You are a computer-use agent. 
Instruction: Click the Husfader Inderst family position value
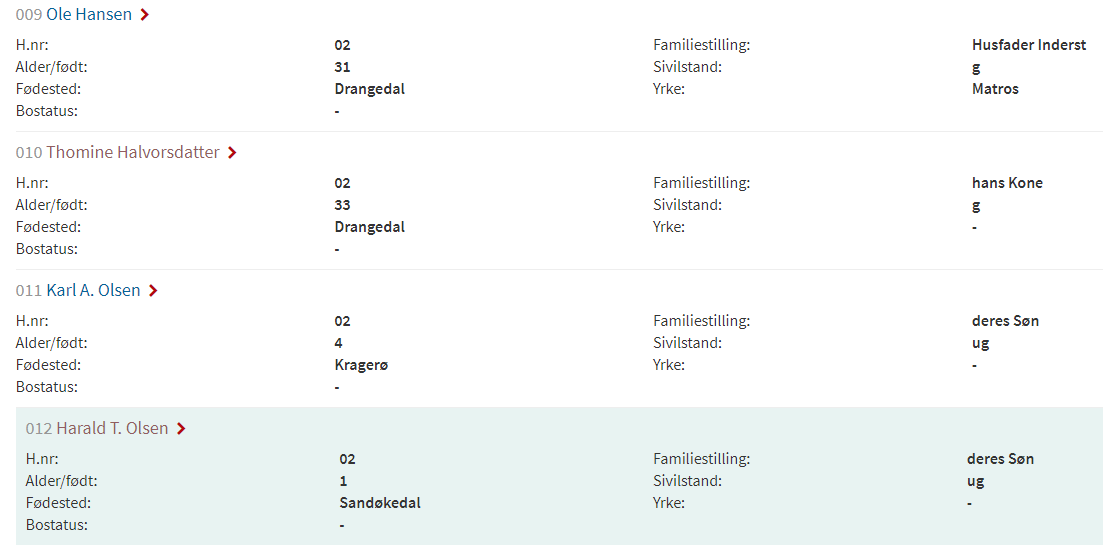[x=1029, y=45]
